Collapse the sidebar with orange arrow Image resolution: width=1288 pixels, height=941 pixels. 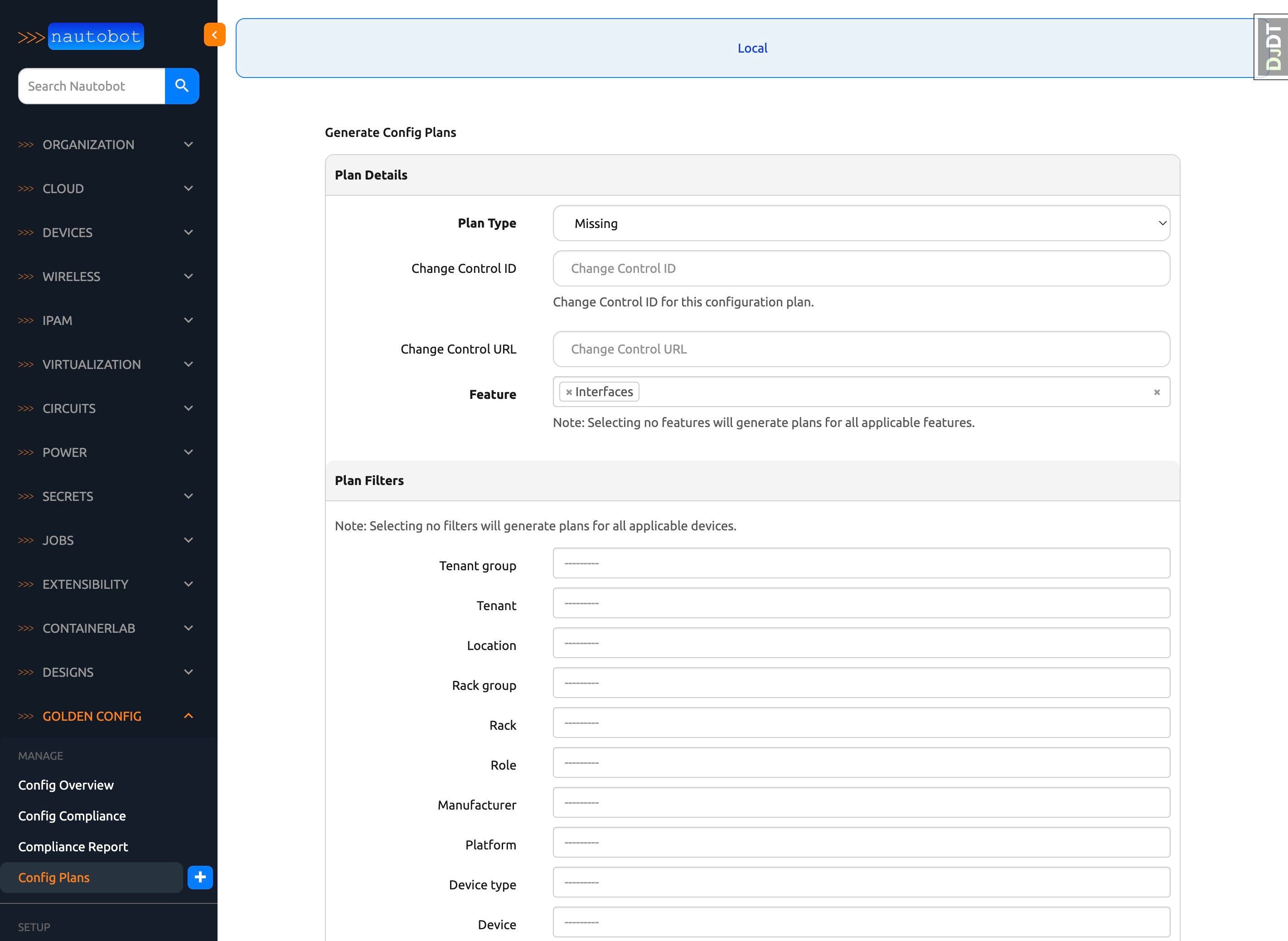(214, 35)
